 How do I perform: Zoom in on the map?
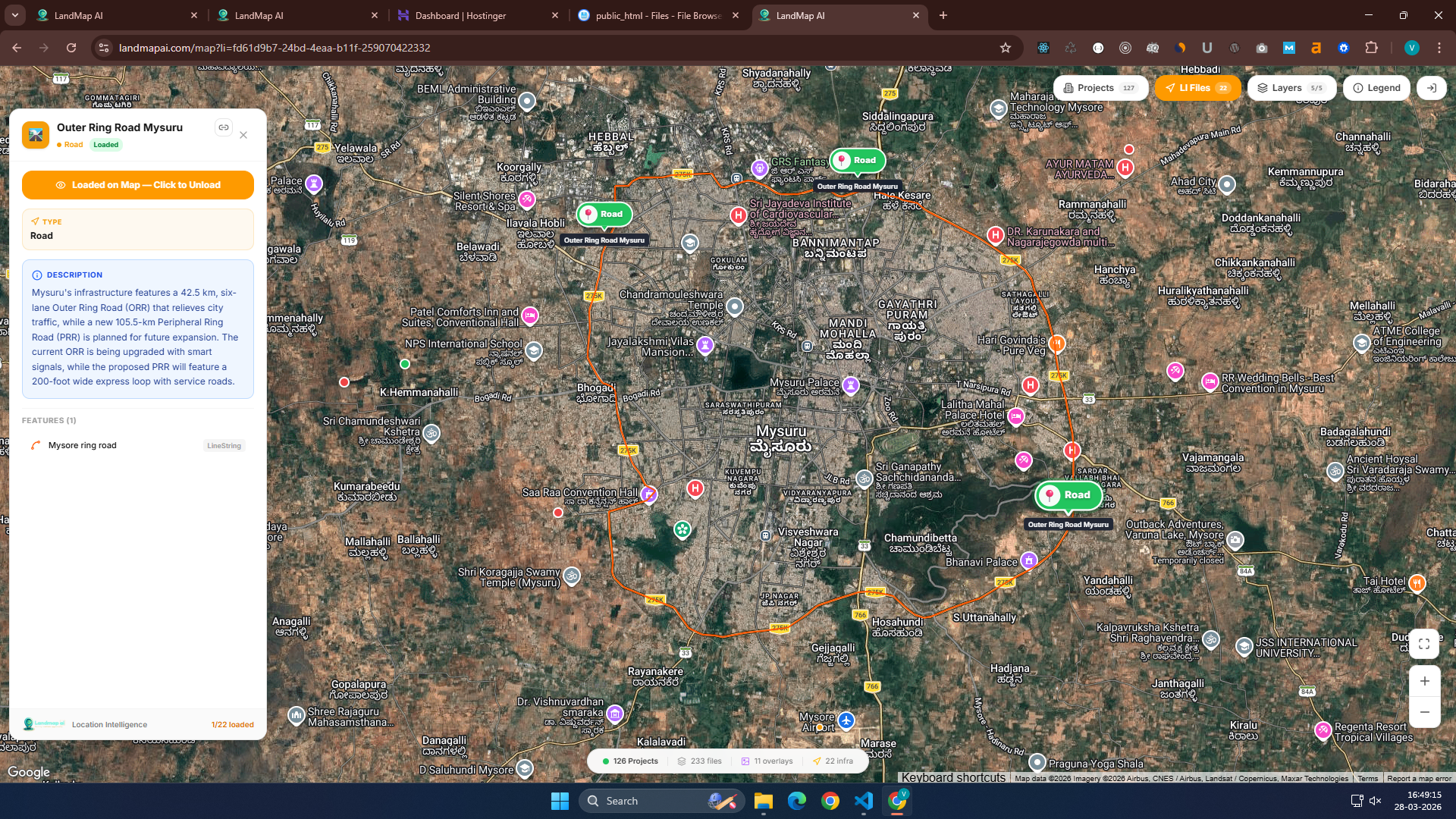[x=1424, y=681]
